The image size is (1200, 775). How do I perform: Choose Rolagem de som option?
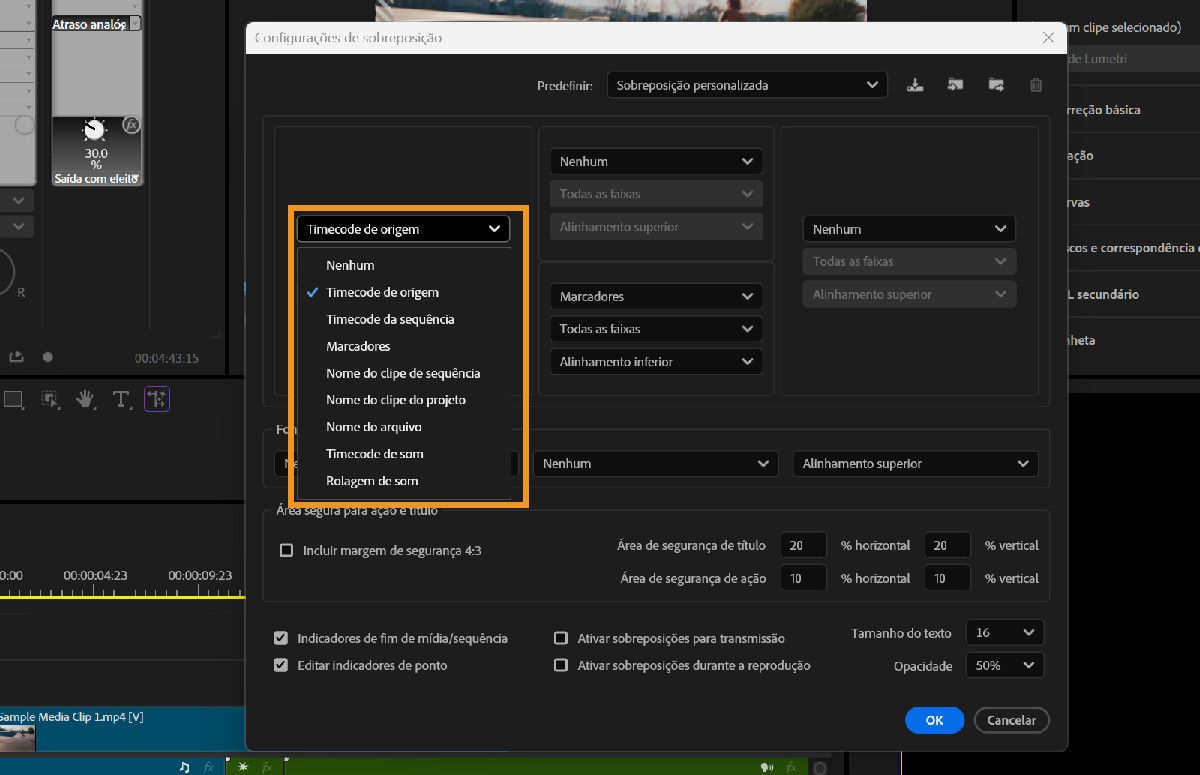[x=403, y=481]
